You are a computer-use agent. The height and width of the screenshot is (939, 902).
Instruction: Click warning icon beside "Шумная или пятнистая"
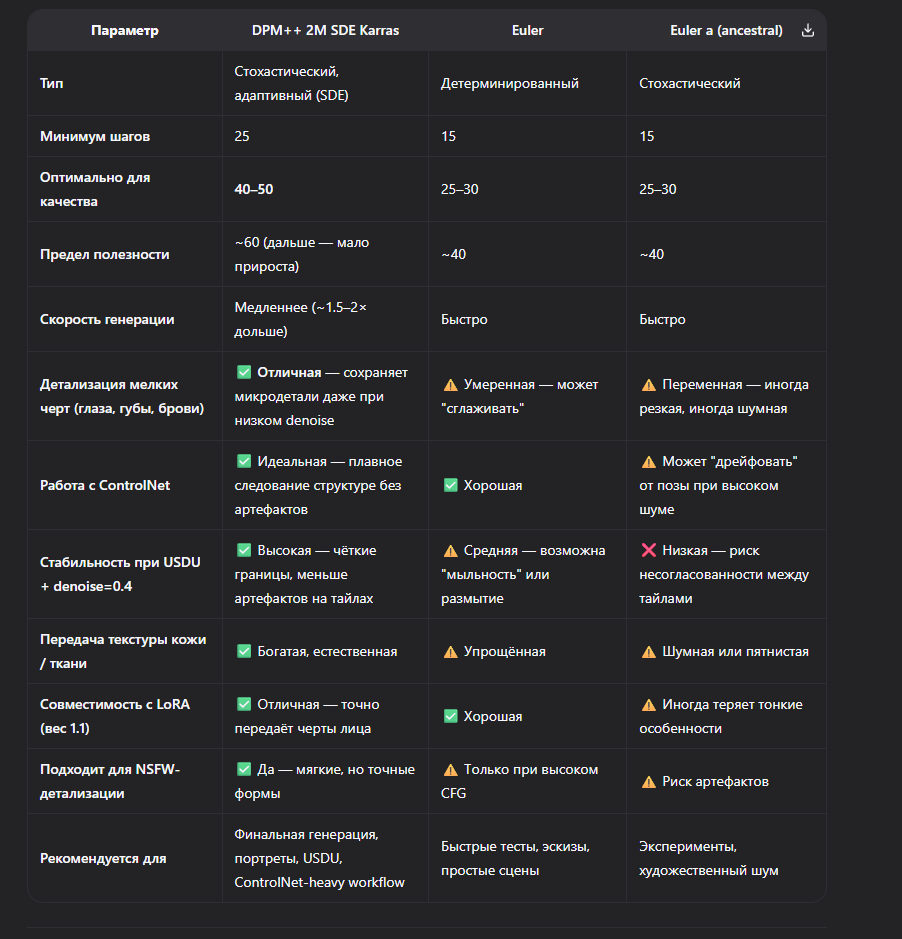point(648,651)
